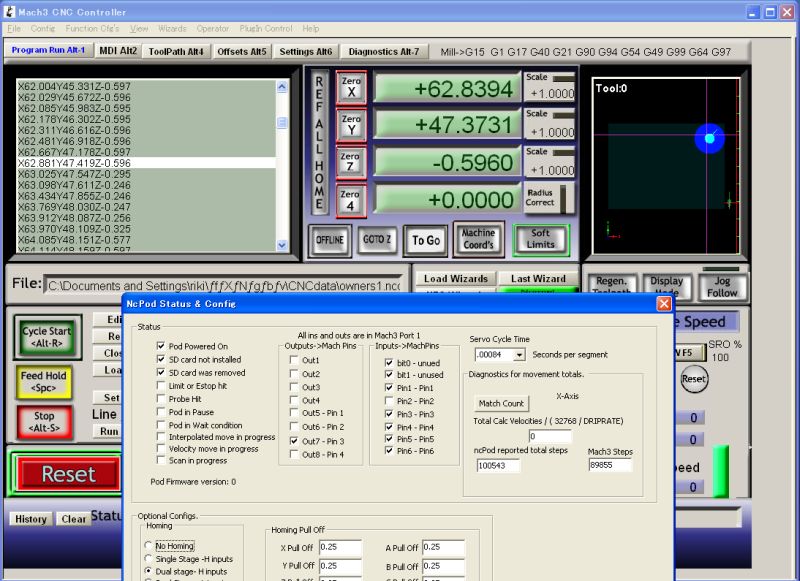
Task: Open the PlugIn Control menu
Action: pos(266,29)
